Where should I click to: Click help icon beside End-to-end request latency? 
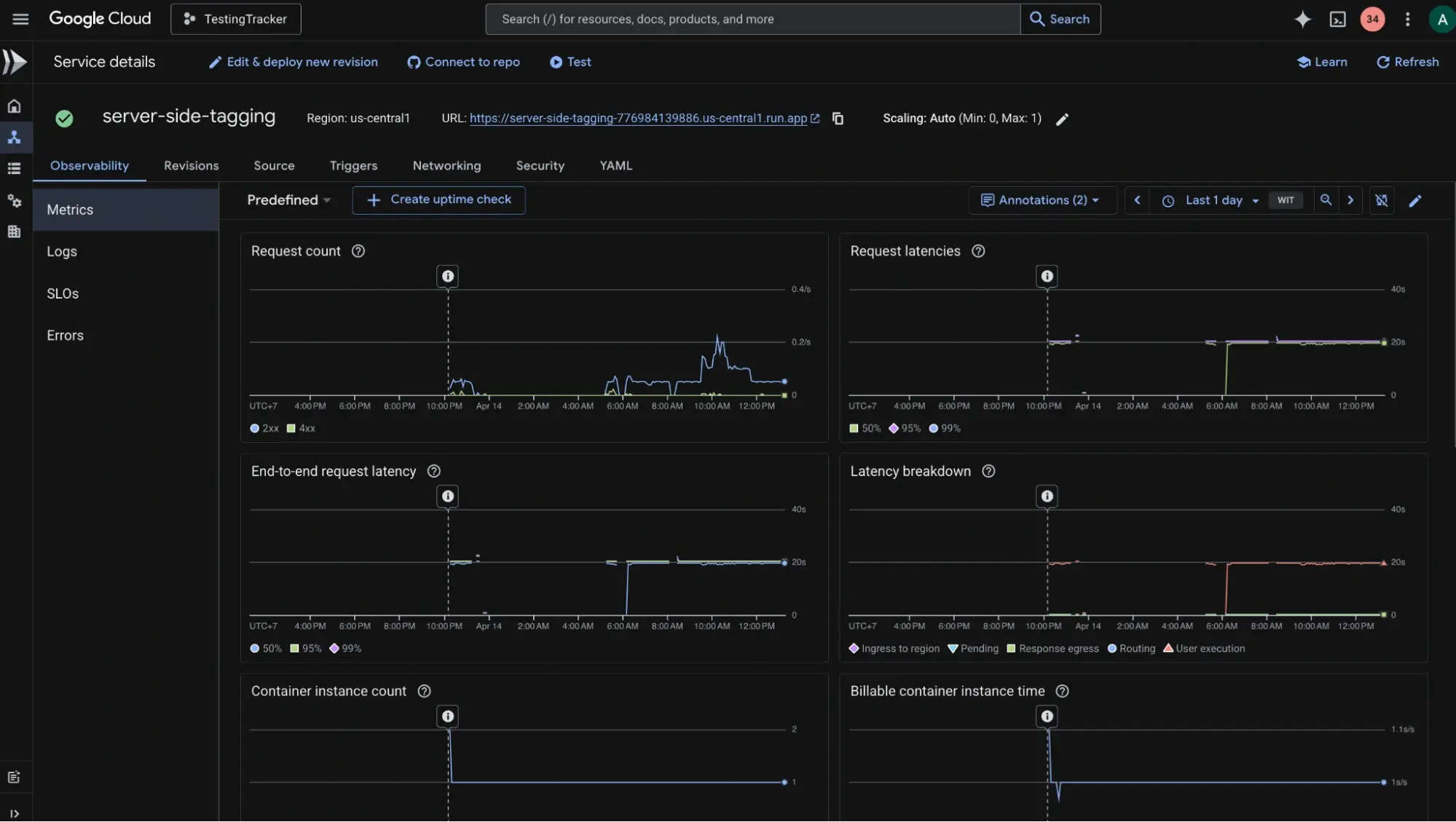pos(433,471)
